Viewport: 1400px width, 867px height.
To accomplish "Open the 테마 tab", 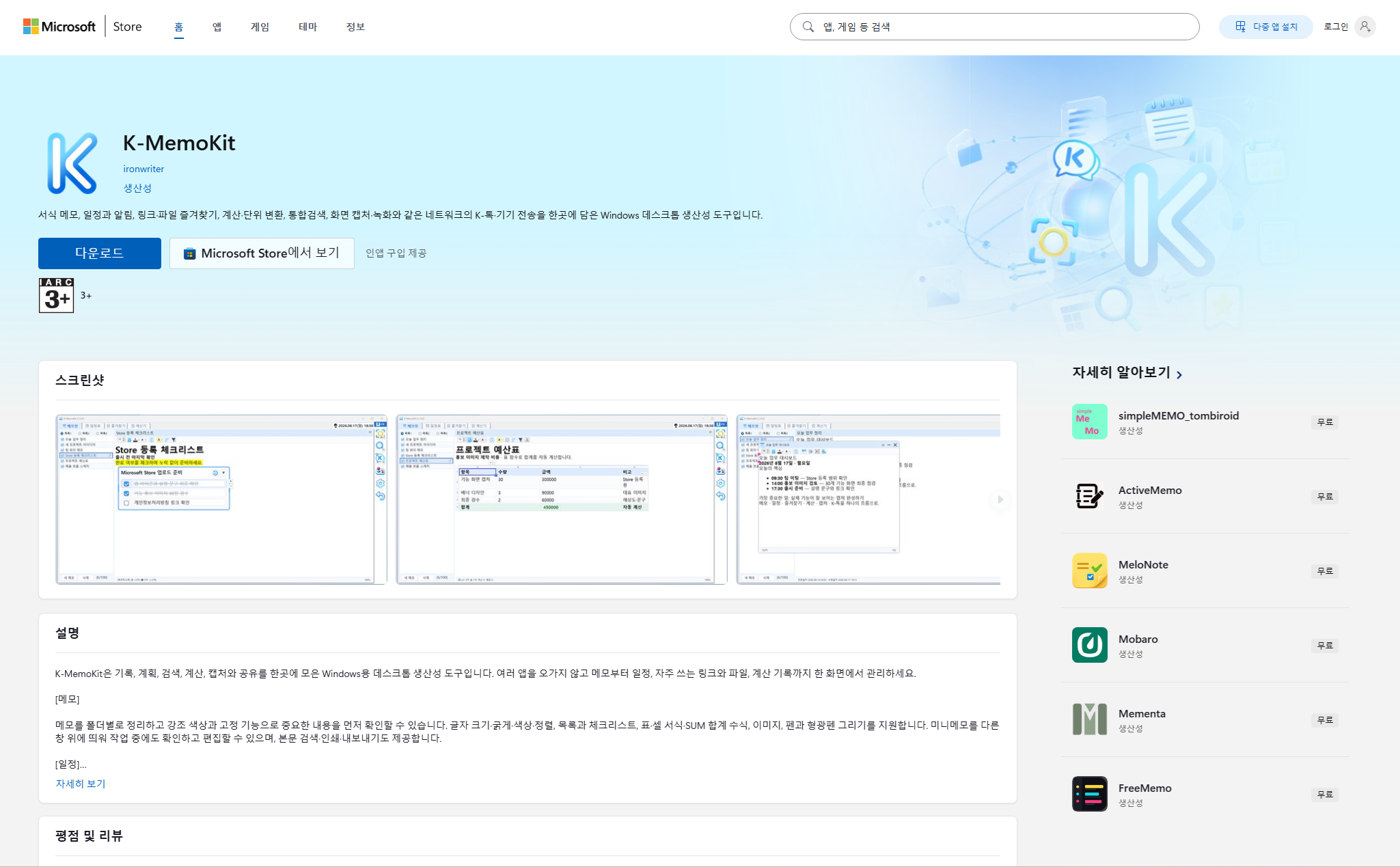I will click(307, 27).
